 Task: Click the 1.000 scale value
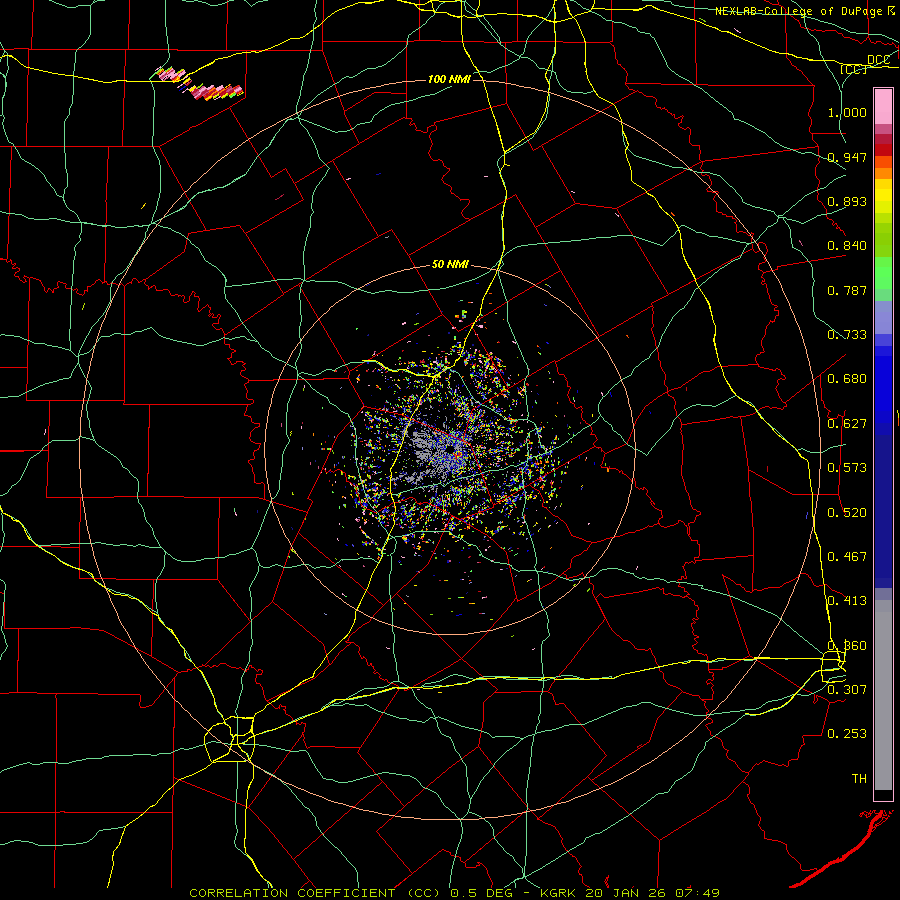[x=847, y=112]
